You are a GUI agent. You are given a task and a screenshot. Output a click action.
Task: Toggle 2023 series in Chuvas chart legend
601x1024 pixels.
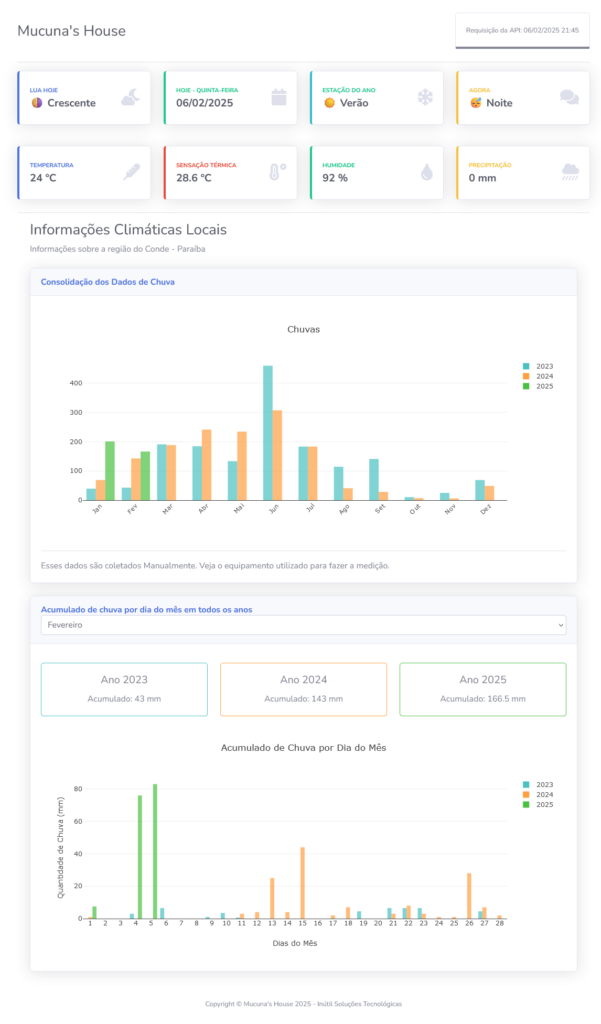tap(538, 367)
